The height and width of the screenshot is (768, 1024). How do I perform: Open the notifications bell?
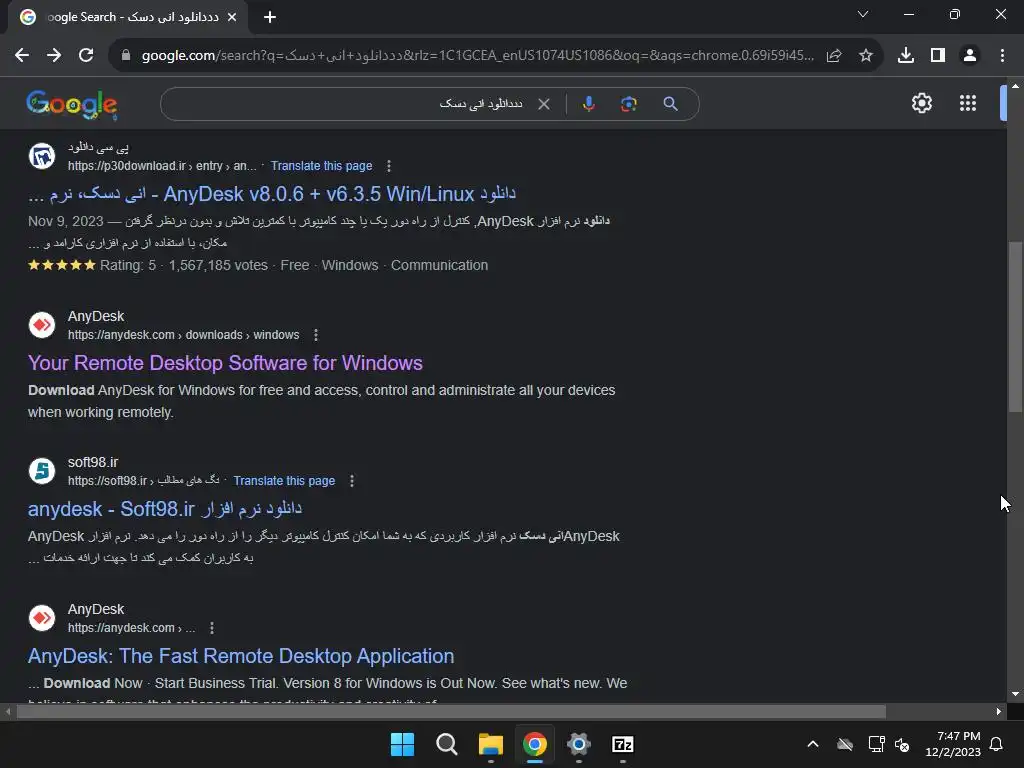pos(997,744)
